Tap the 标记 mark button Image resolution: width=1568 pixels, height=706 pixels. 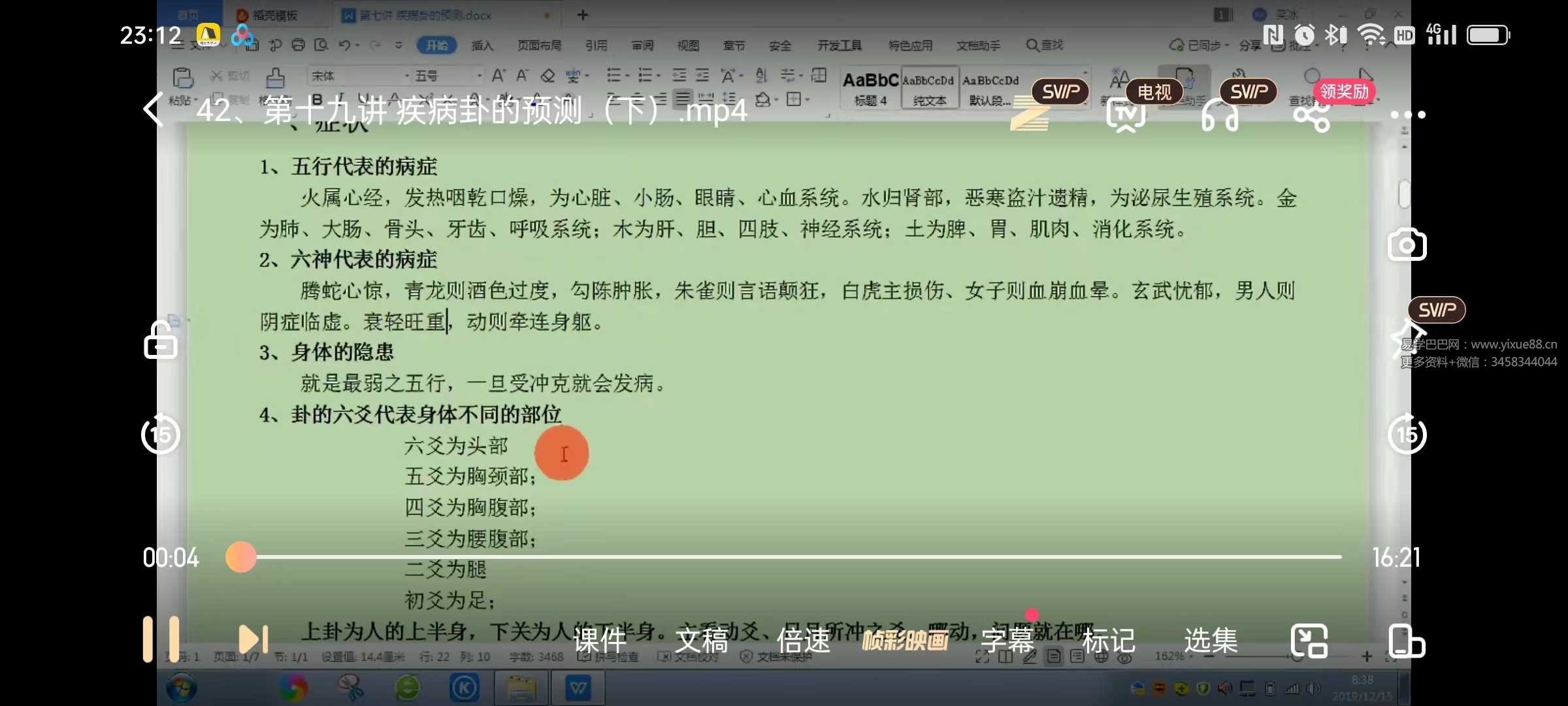(x=1109, y=640)
